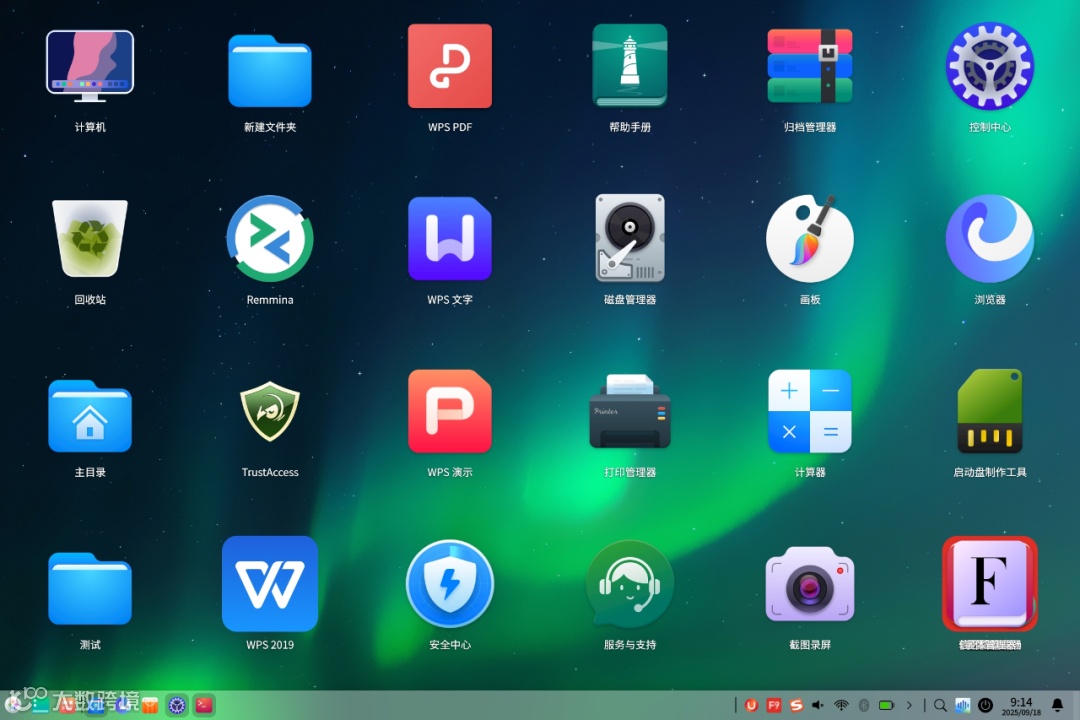Expand the tray overflow chevron
1080x720 pixels.
click(909, 705)
